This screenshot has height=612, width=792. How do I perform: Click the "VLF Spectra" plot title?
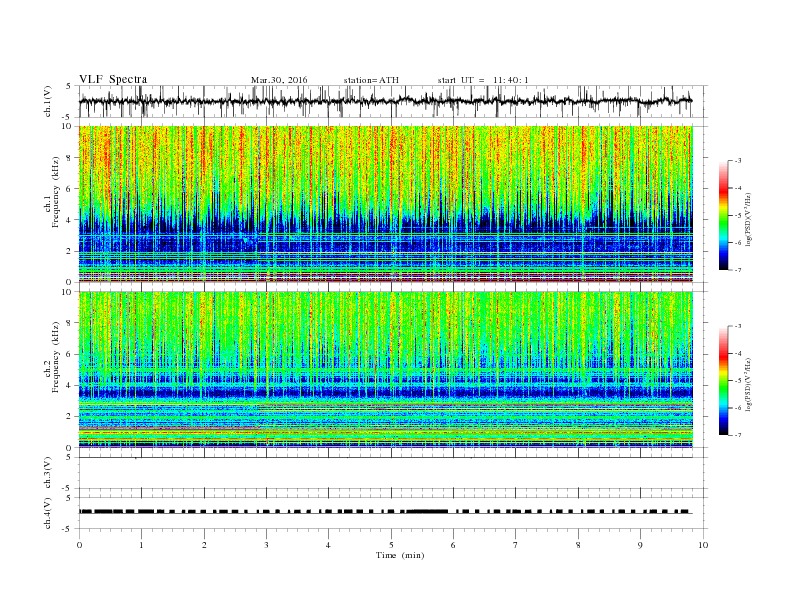[113, 79]
